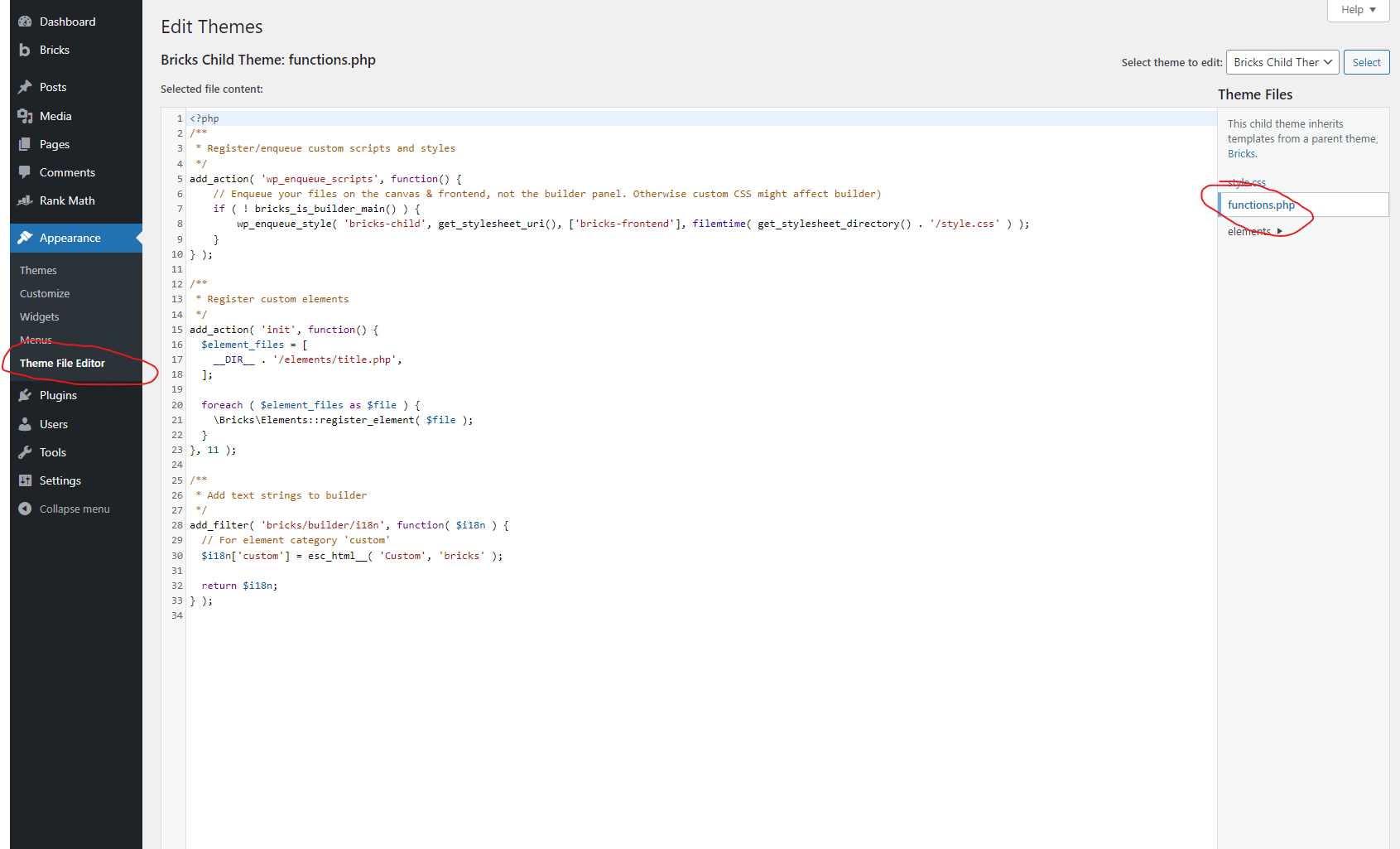
Task: Open style.css in Theme Files
Action: pos(1247,183)
